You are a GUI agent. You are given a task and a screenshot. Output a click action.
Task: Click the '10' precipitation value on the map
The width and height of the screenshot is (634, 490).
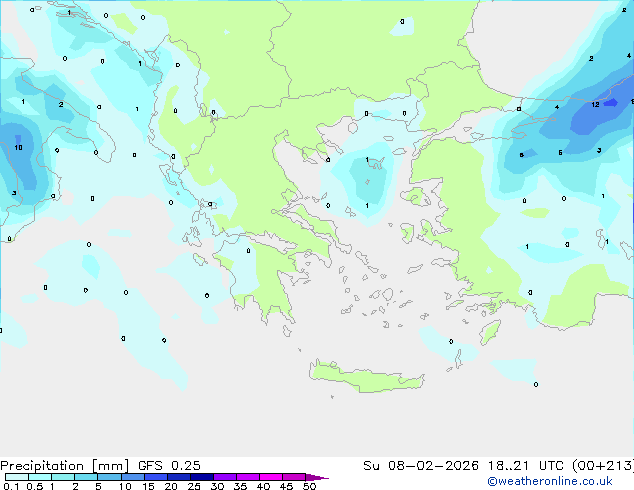18,148
